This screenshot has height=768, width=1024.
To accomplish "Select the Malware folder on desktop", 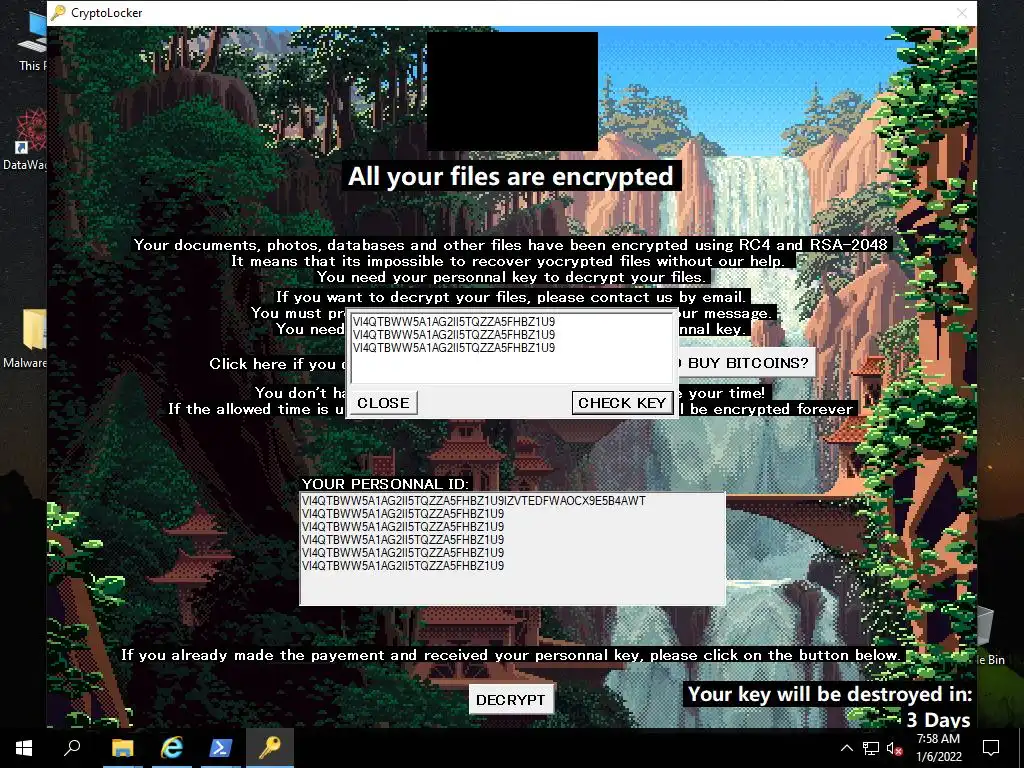I will click(x=26, y=340).
